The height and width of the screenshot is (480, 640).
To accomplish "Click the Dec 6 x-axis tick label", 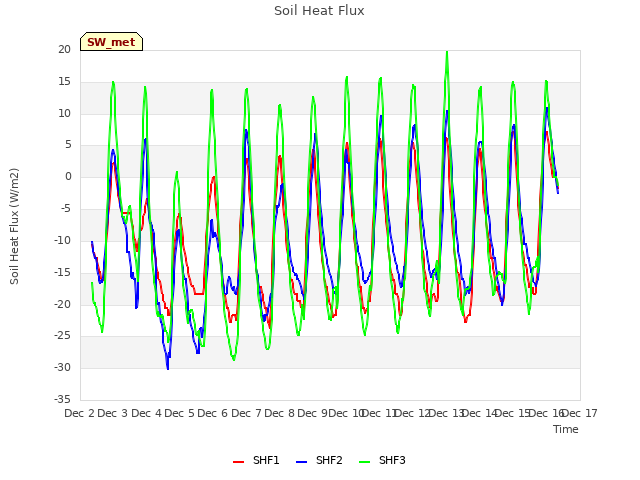I will point(213,413).
